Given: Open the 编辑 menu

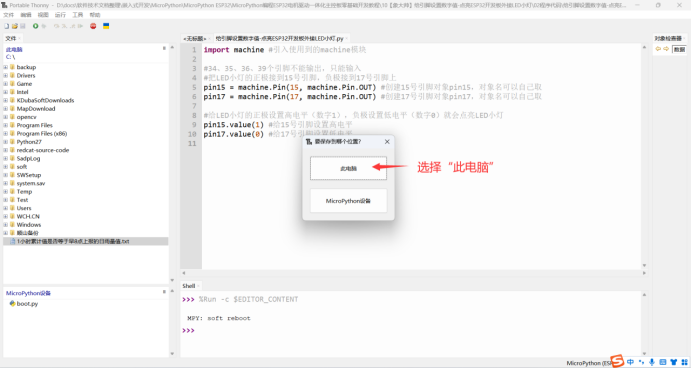Looking at the screenshot, I should (x=26, y=15).
